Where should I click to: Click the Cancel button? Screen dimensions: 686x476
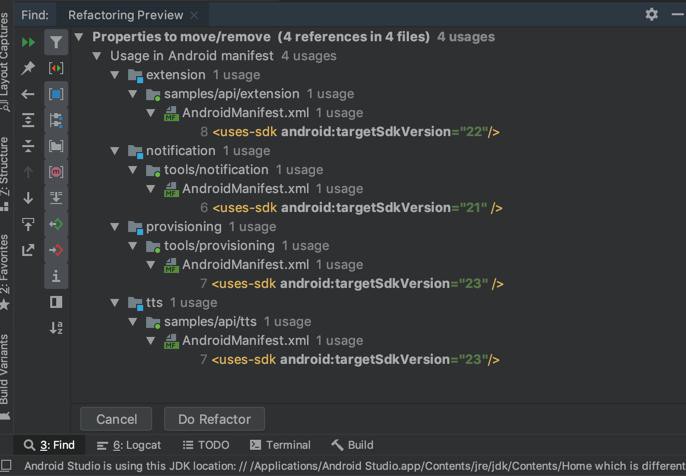[116, 419]
